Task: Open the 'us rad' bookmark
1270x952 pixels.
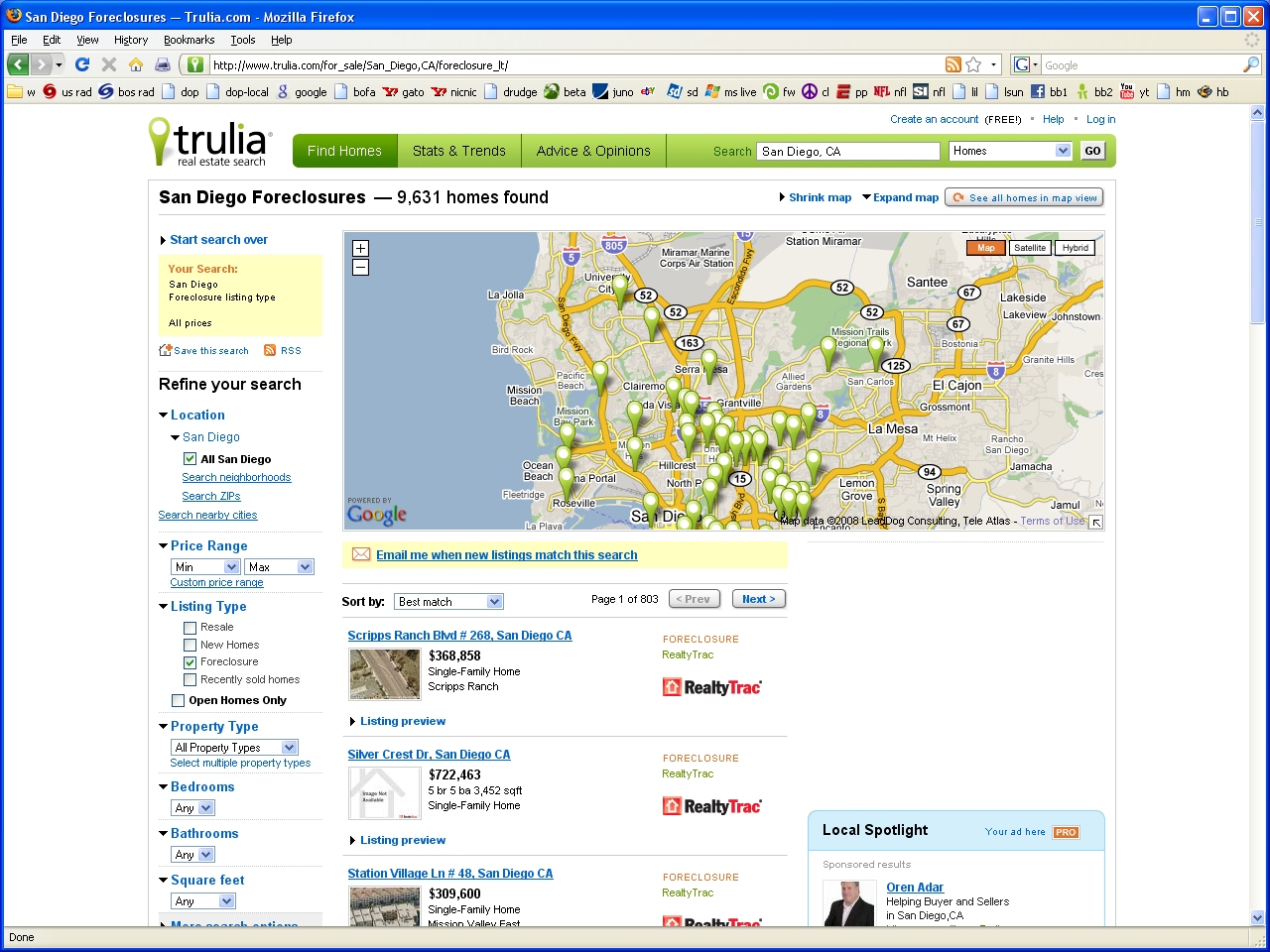Action: tap(66, 92)
